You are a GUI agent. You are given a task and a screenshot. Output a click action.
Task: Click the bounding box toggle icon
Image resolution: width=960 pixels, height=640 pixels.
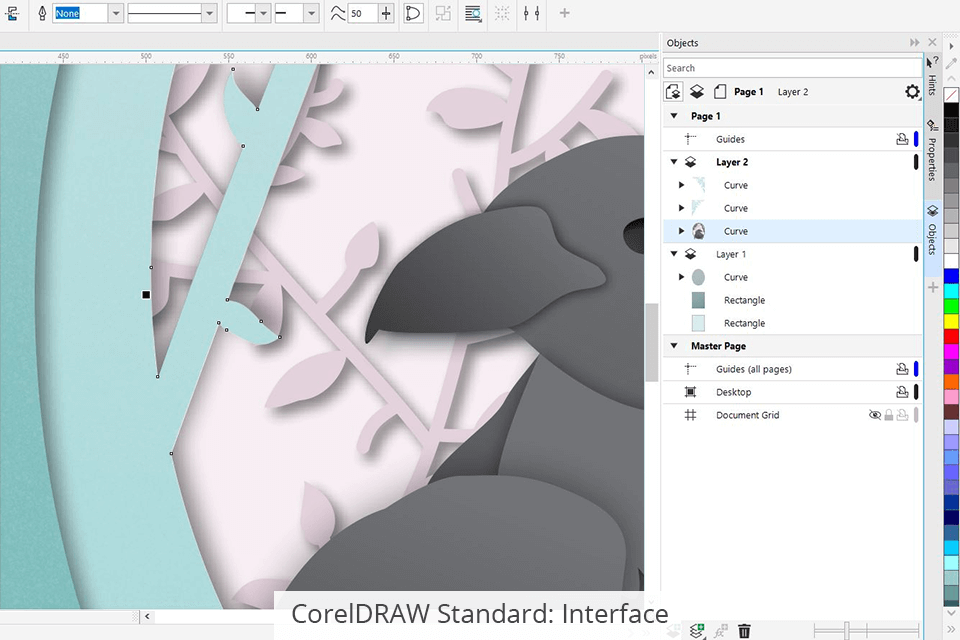(502, 13)
